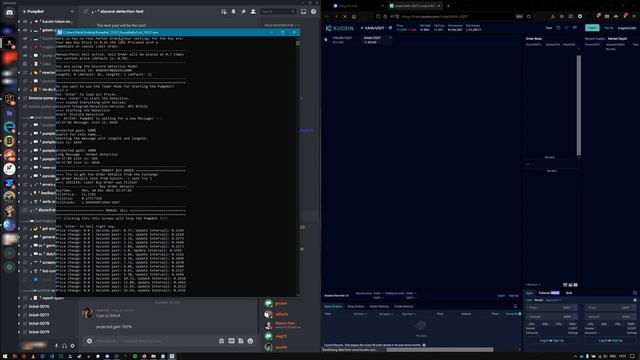Select the Trade History tab
This screenshot has height=360, width=640.
pyautogui.click(x=403, y=306)
